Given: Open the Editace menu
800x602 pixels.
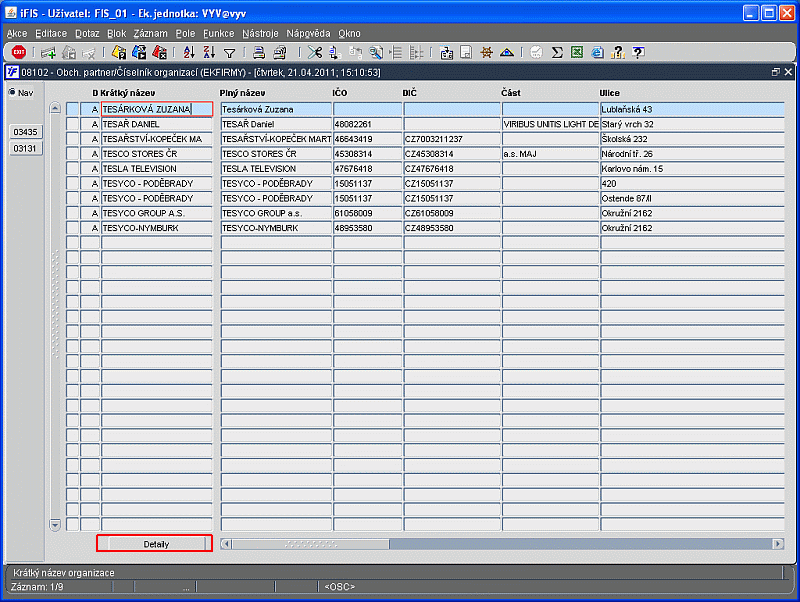Looking at the screenshot, I should [51, 34].
